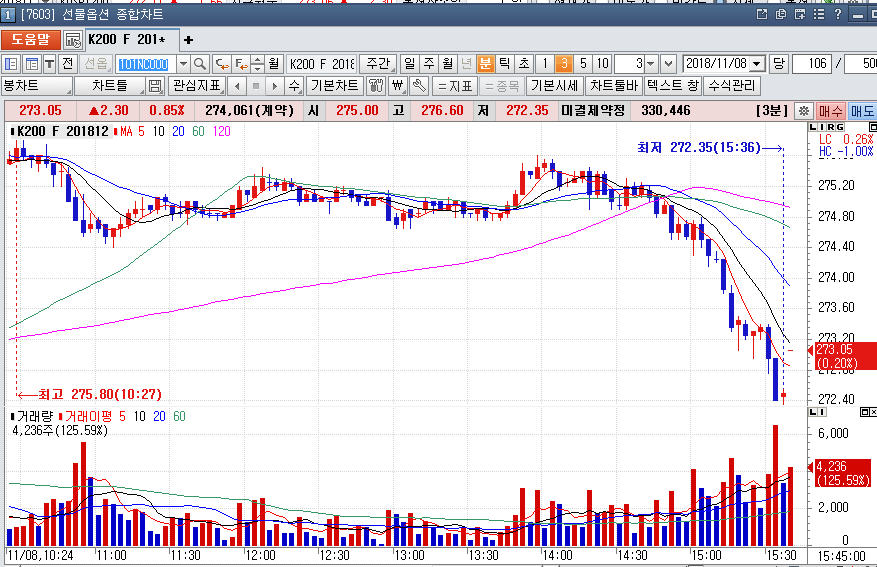Select the K200 F 201* chart tab
This screenshot has height=567, width=877.
(x=127, y=40)
